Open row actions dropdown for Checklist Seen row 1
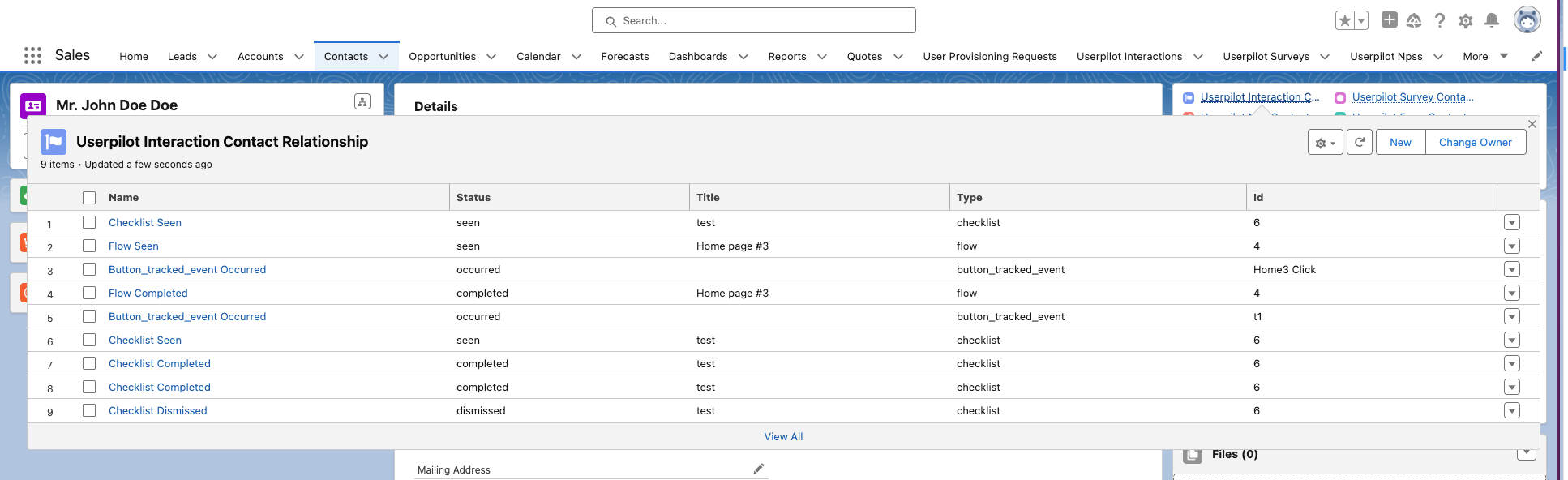This screenshot has width=1568, height=480. [1511, 222]
